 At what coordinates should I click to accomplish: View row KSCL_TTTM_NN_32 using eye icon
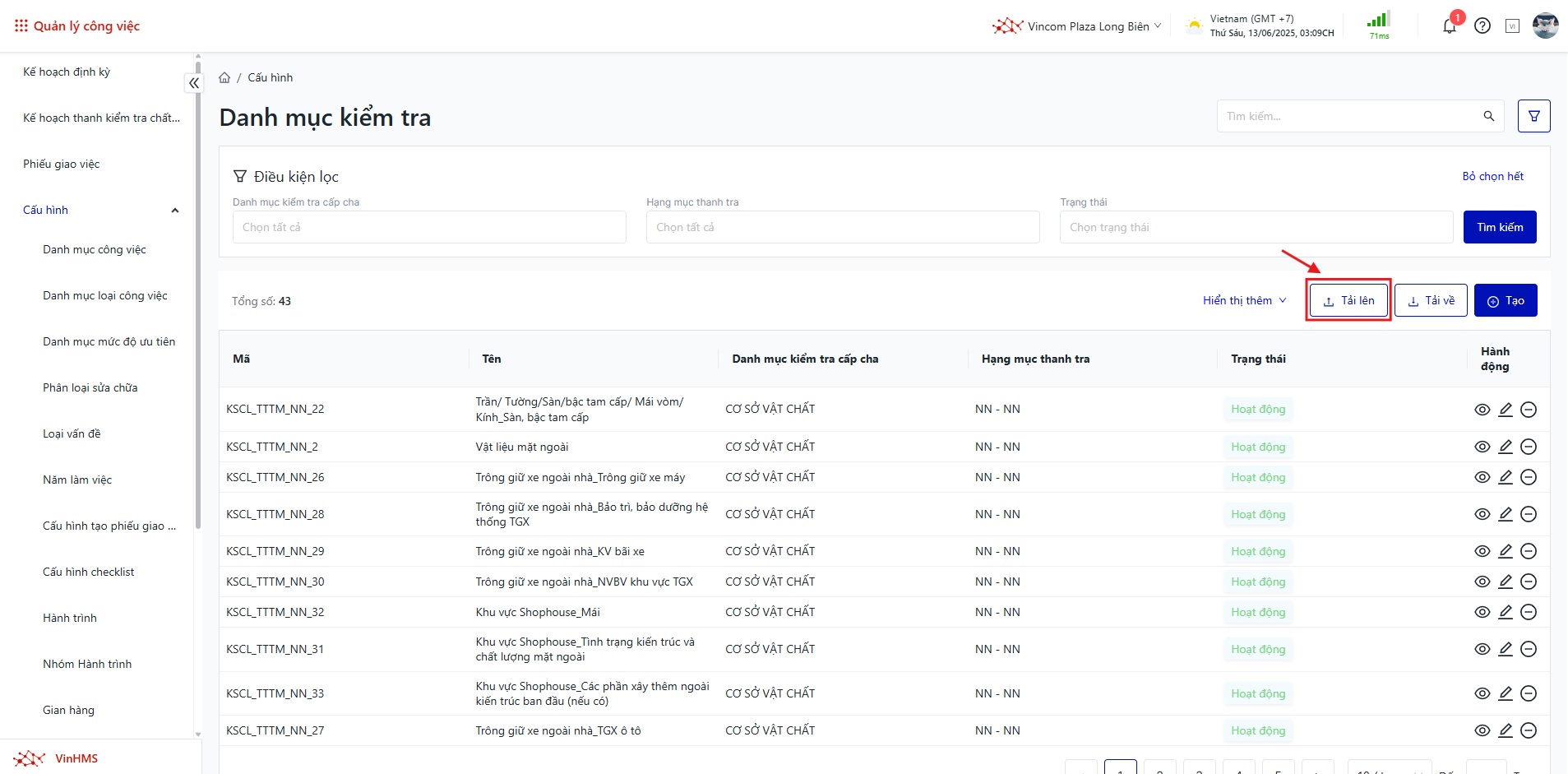[x=1482, y=612]
